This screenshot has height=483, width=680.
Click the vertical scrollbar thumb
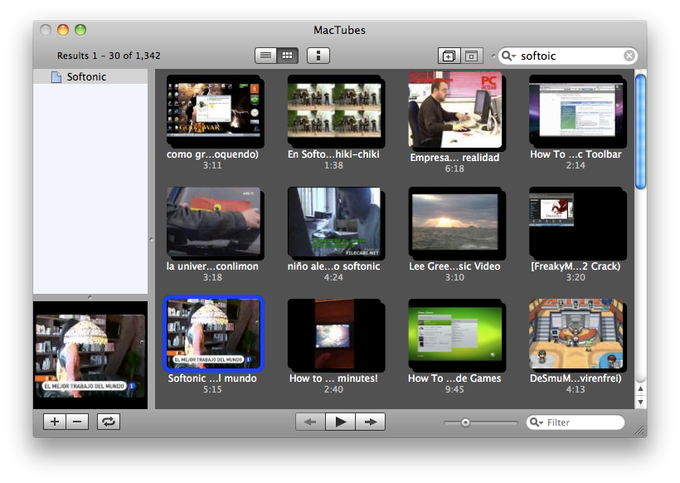click(640, 131)
